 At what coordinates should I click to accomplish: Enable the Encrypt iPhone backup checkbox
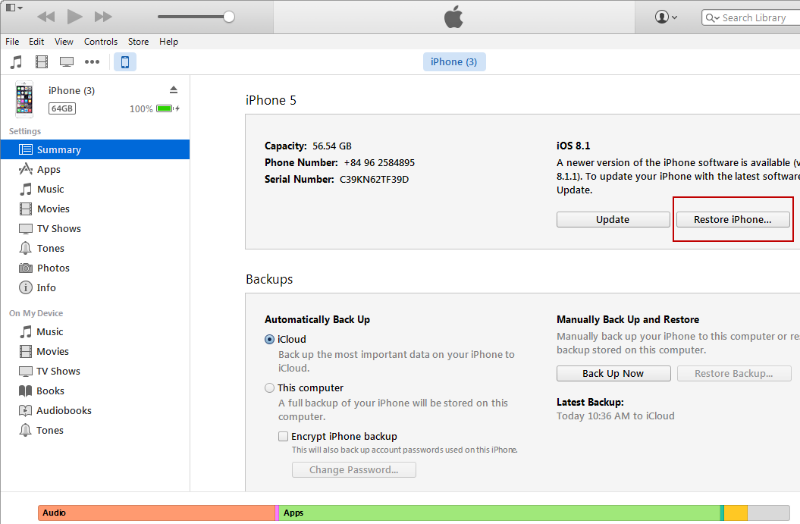(283, 436)
